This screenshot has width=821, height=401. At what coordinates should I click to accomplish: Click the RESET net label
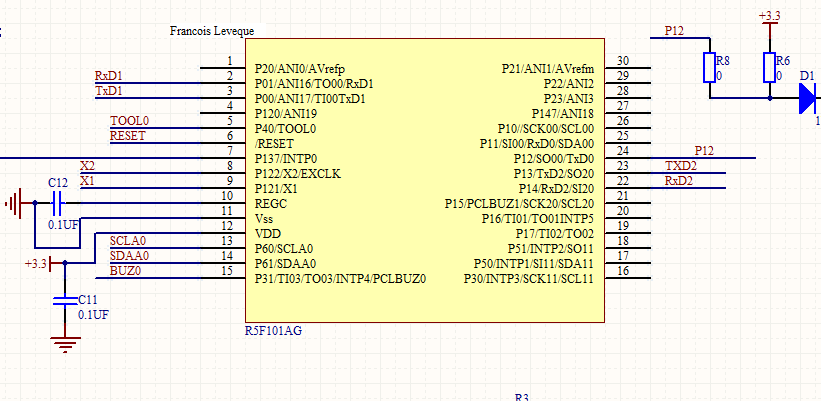(x=127, y=135)
